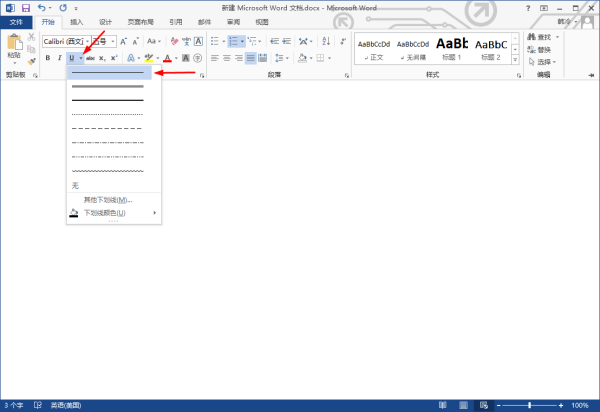Apply red font color
The height and width of the screenshot is (412, 600).
[x=167, y=58]
